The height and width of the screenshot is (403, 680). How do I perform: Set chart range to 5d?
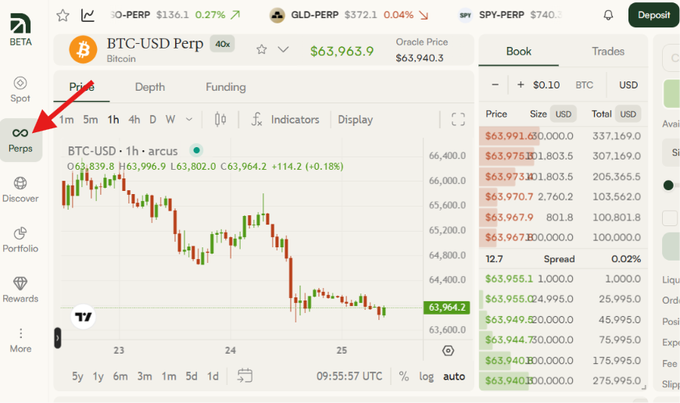pyautogui.click(x=191, y=376)
